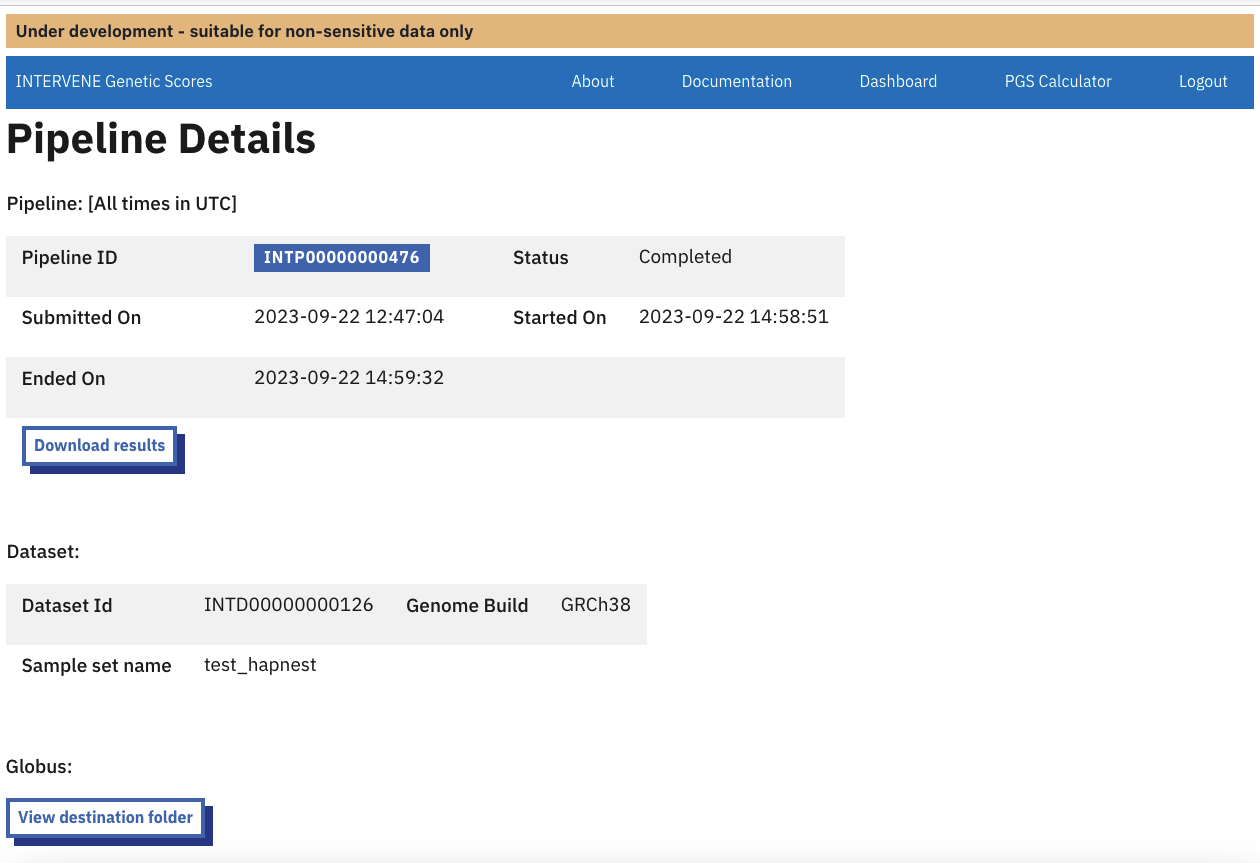1260x863 pixels.
Task: Select the Completed status value
Action: pyautogui.click(x=685, y=257)
